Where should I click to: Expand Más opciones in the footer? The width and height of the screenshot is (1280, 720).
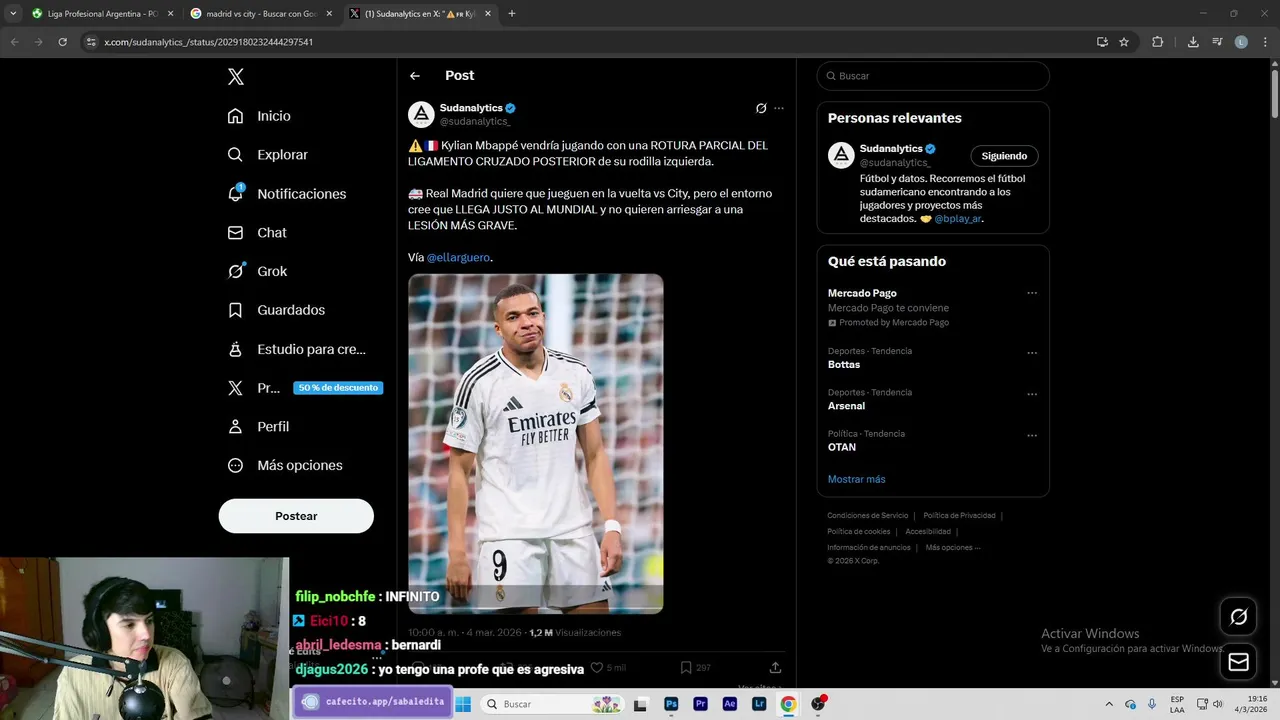click(x=953, y=548)
